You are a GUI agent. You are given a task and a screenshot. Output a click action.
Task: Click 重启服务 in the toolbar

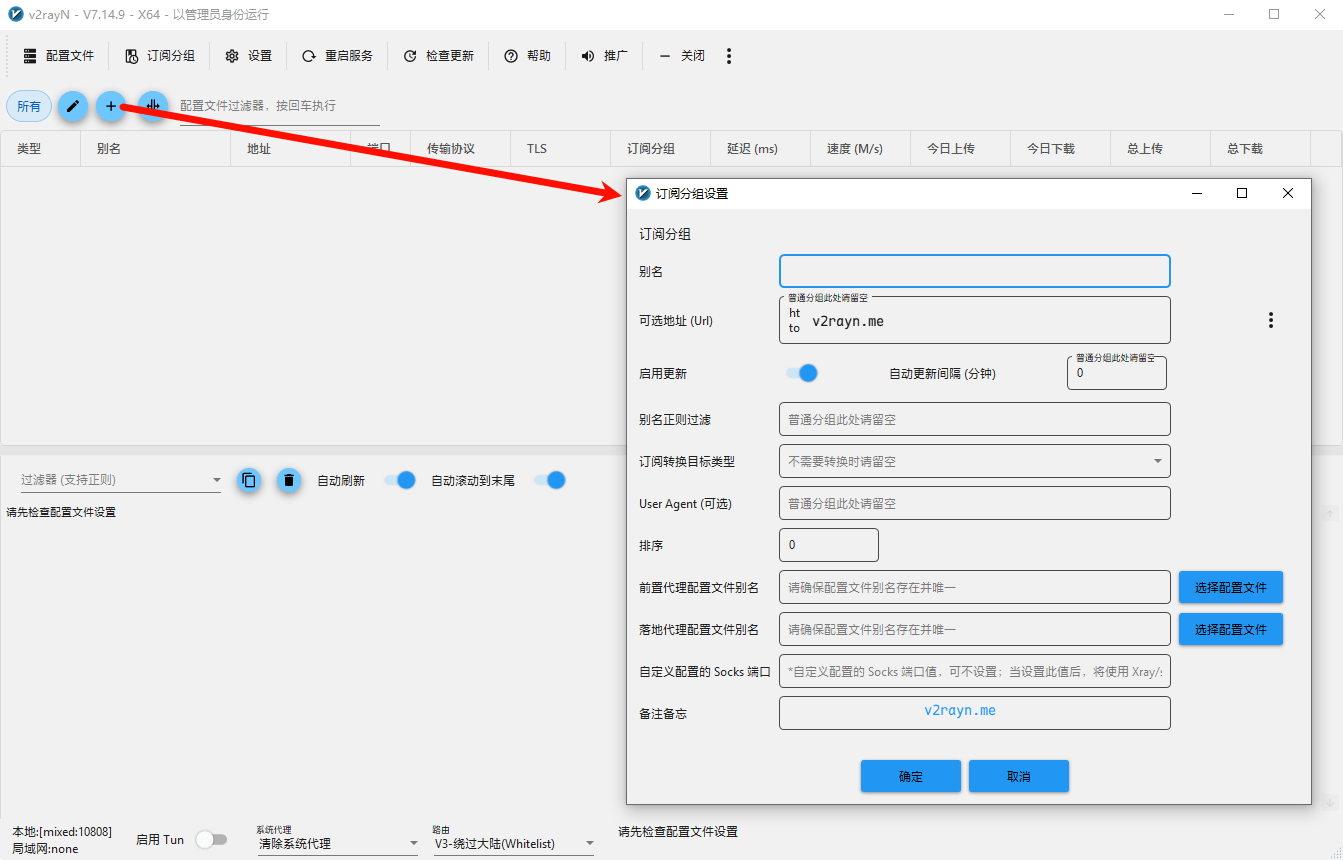coord(337,56)
